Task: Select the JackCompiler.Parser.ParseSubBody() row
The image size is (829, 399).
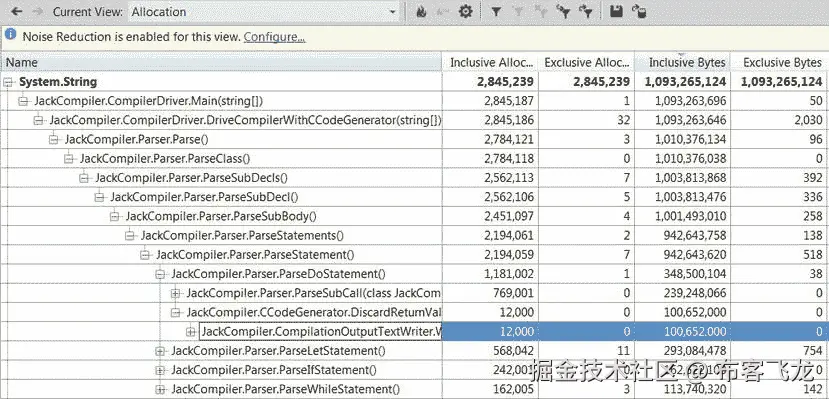Action: tap(414, 216)
